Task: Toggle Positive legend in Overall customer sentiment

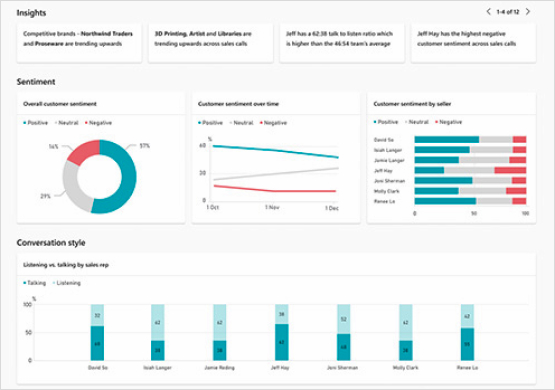Action: [x=35, y=123]
